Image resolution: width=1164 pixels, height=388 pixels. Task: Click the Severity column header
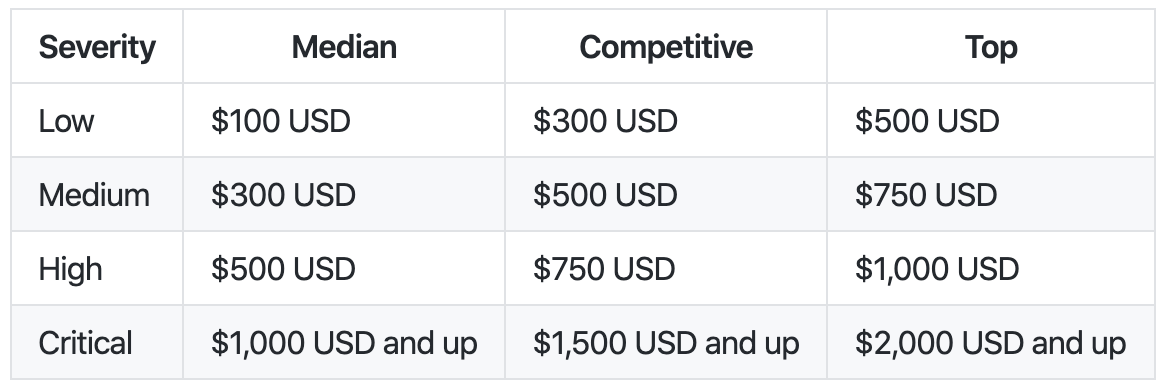coord(97,47)
